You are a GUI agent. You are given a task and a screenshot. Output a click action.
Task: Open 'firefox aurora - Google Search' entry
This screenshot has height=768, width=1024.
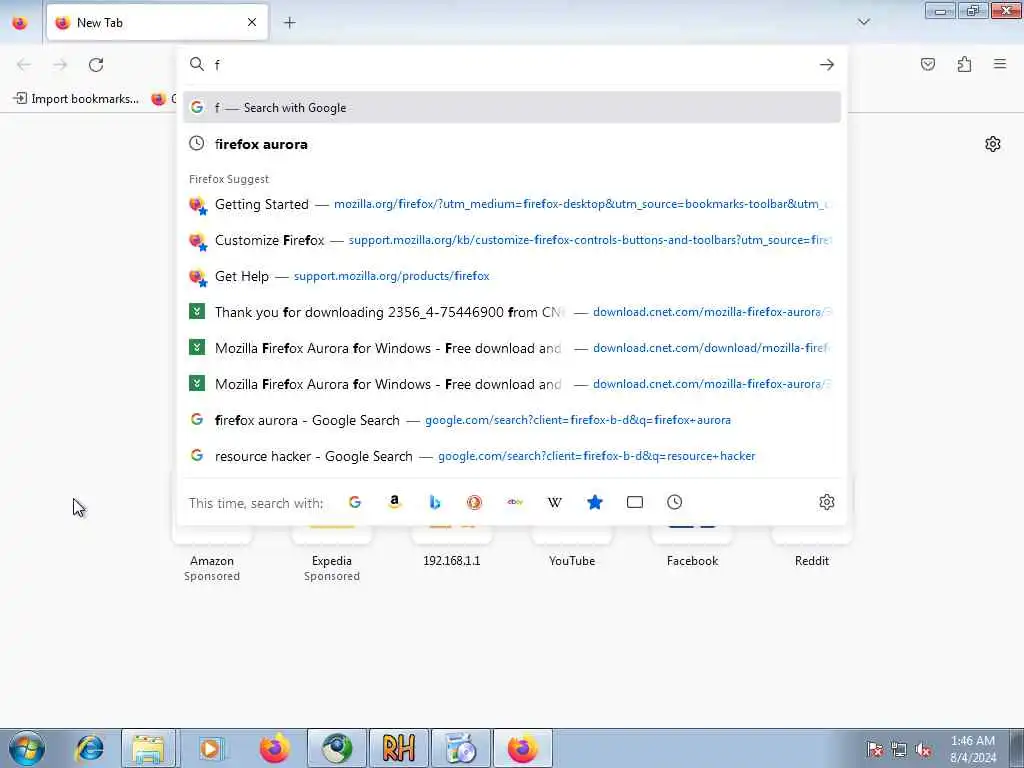[511, 420]
